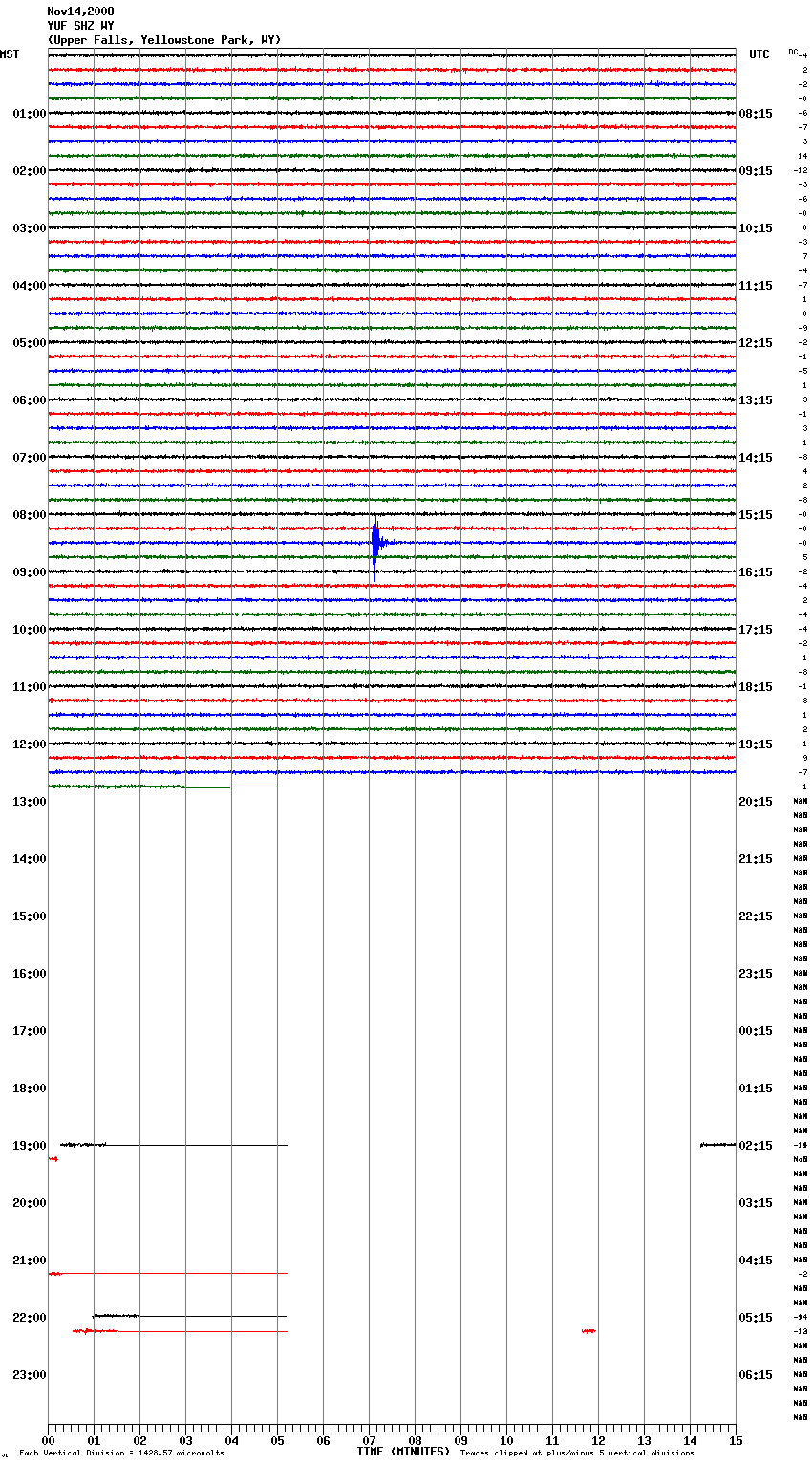Click the 06:15 UTC time label

tap(756, 1375)
